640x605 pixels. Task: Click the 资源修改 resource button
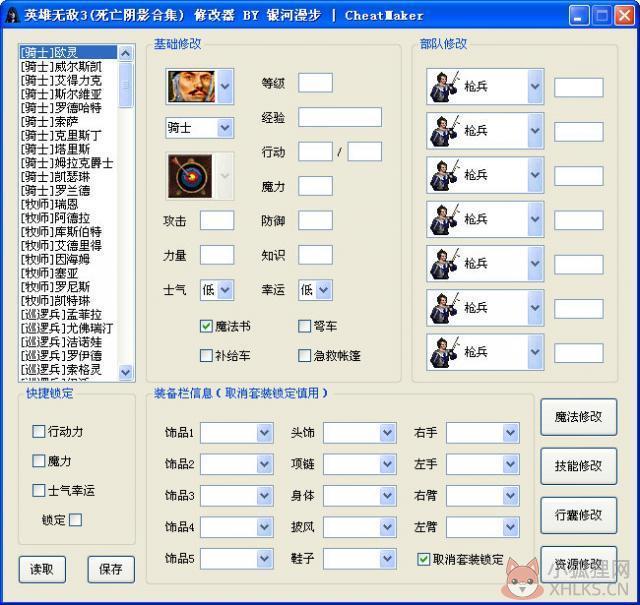tap(578, 564)
